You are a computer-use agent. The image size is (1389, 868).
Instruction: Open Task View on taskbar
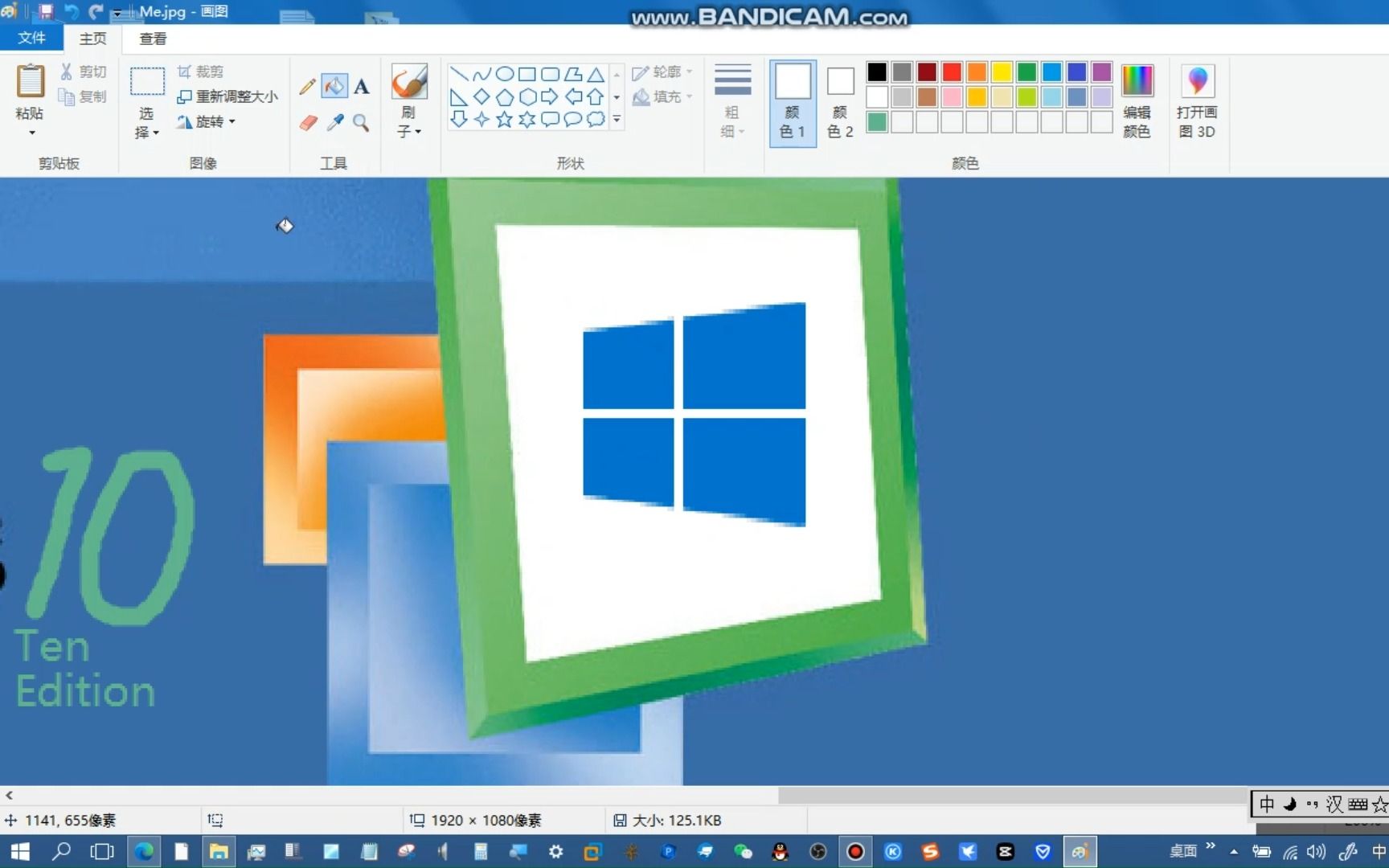(102, 851)
